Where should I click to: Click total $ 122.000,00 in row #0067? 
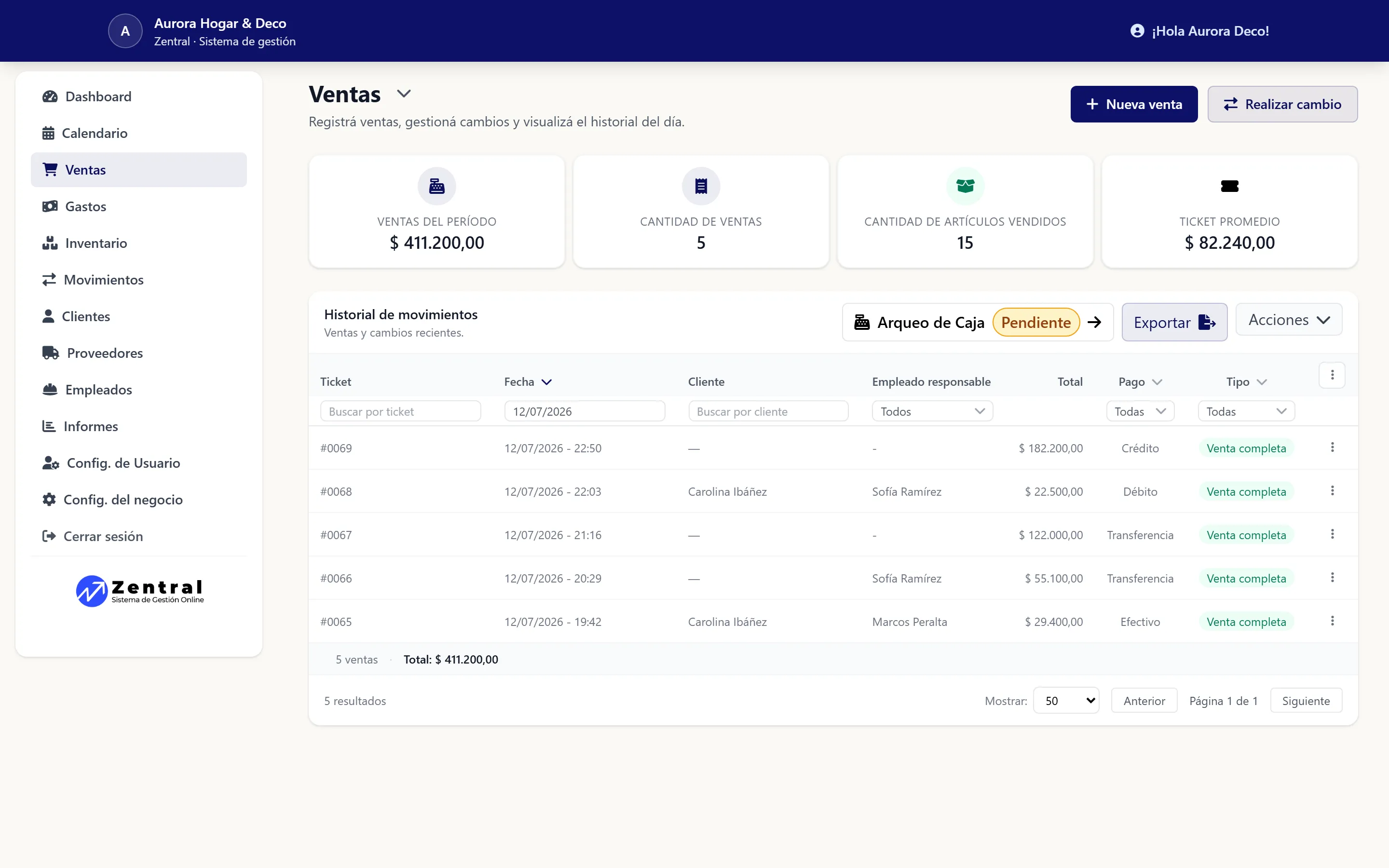click(1050, 535)
